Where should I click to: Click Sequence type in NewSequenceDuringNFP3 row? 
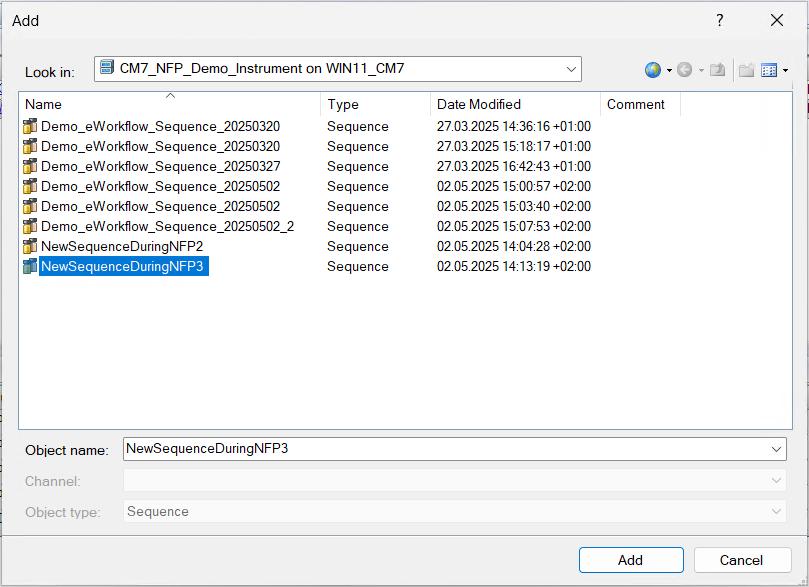[358, 266]
